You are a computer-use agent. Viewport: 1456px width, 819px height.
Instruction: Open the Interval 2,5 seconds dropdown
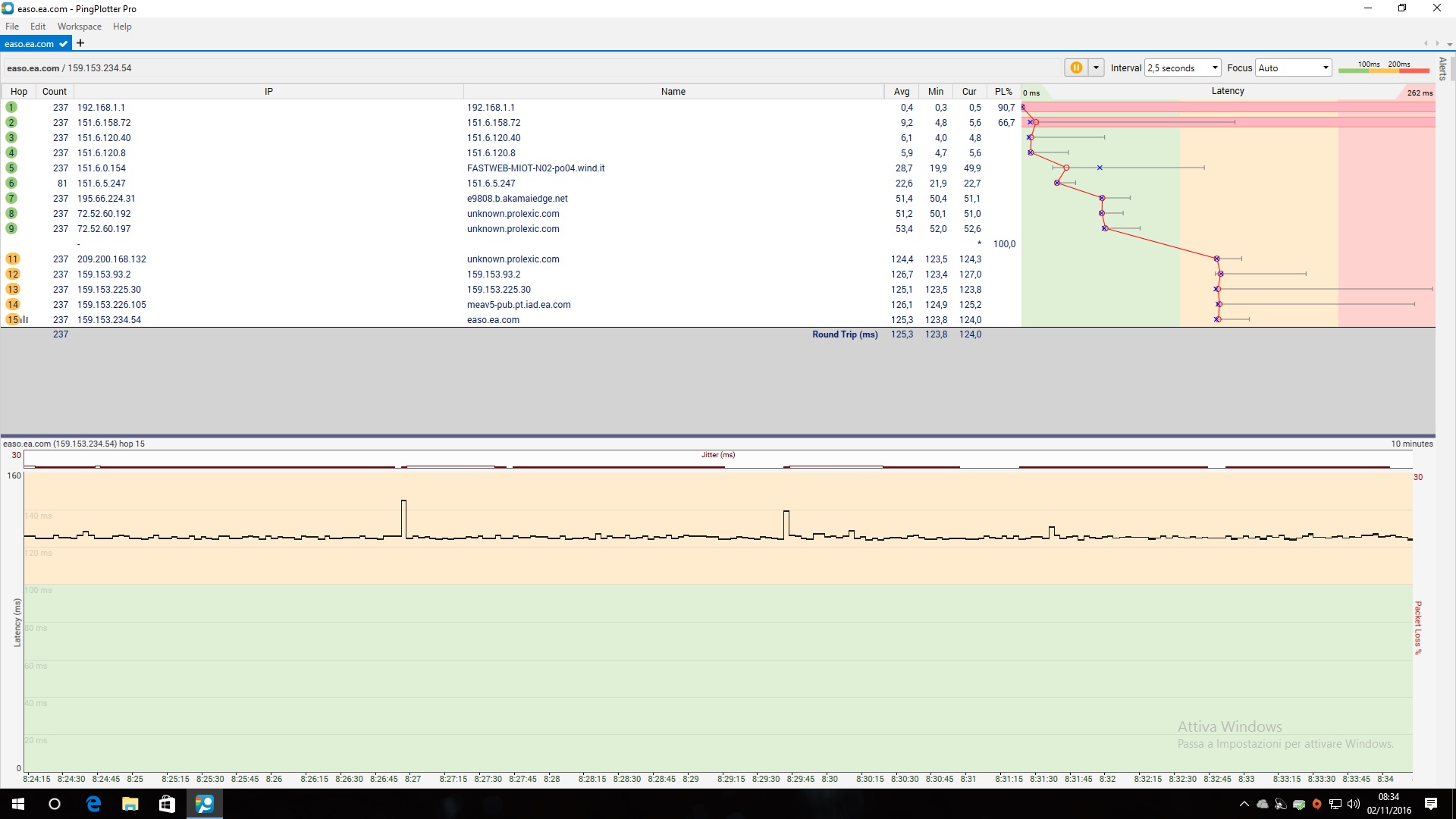pos(1183,67)
